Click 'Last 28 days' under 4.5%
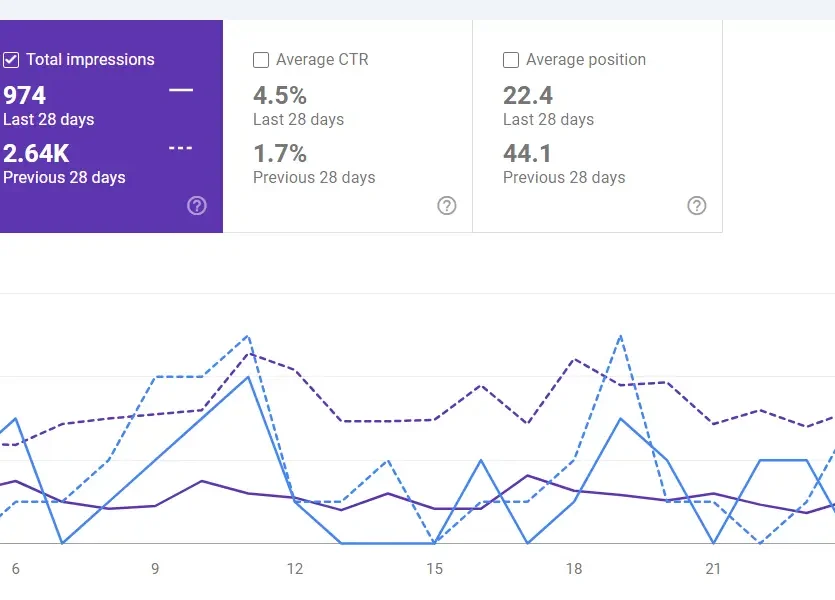 (298, 120)
